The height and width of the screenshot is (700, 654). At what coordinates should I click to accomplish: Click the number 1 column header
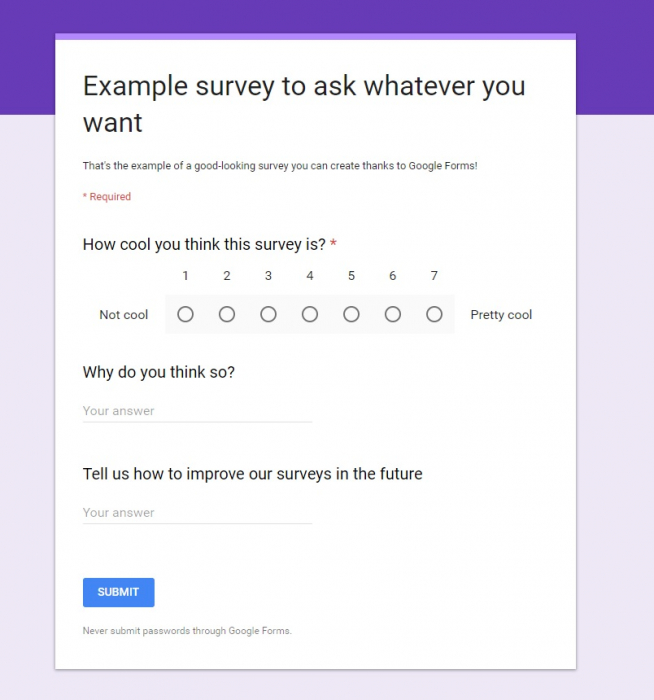185,276
